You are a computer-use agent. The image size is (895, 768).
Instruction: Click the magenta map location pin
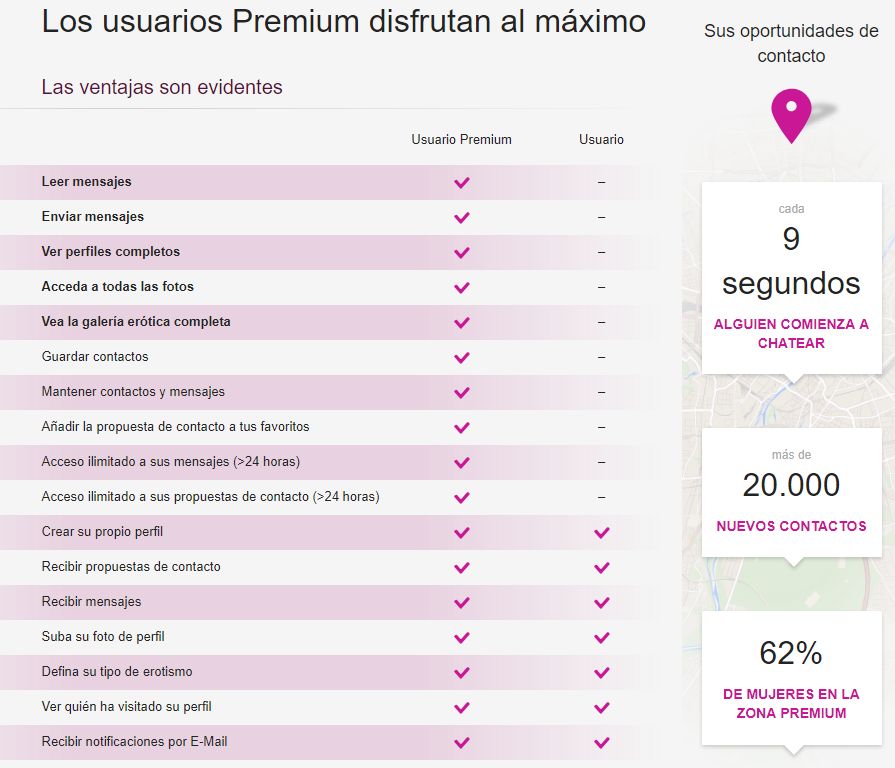791,116
